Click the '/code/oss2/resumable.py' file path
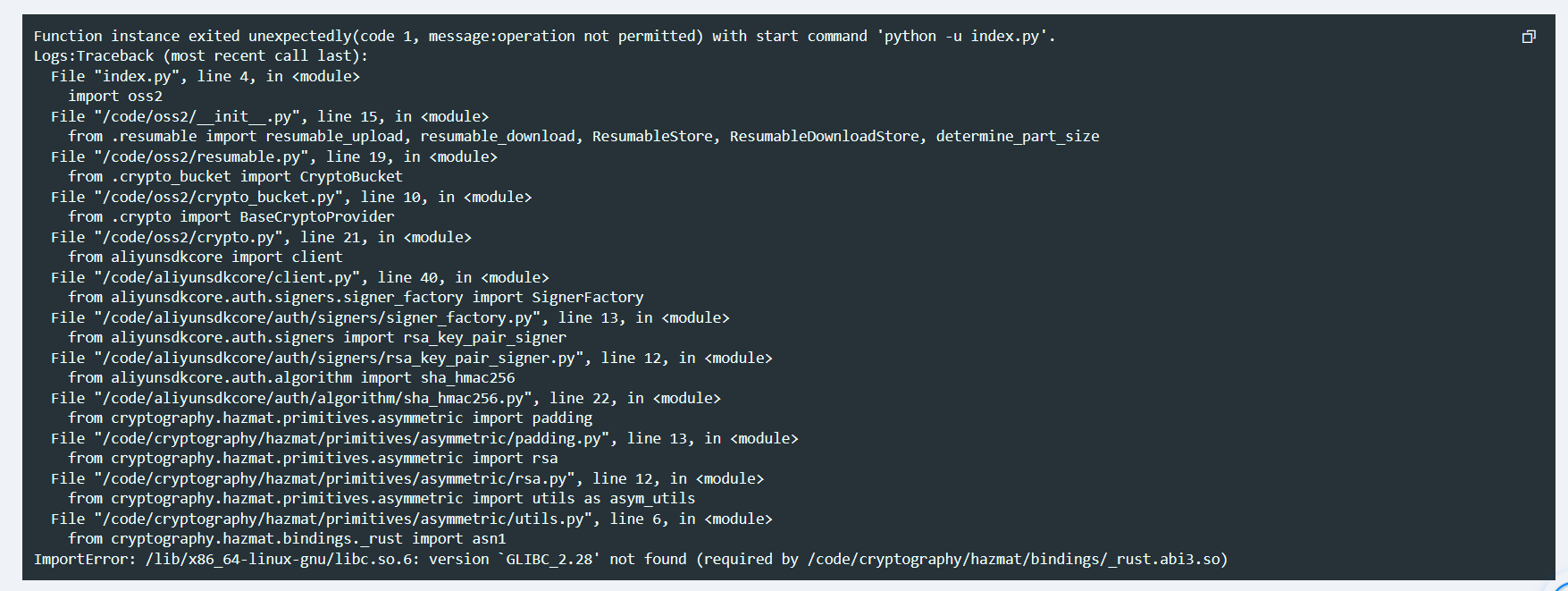 point(202,156)
